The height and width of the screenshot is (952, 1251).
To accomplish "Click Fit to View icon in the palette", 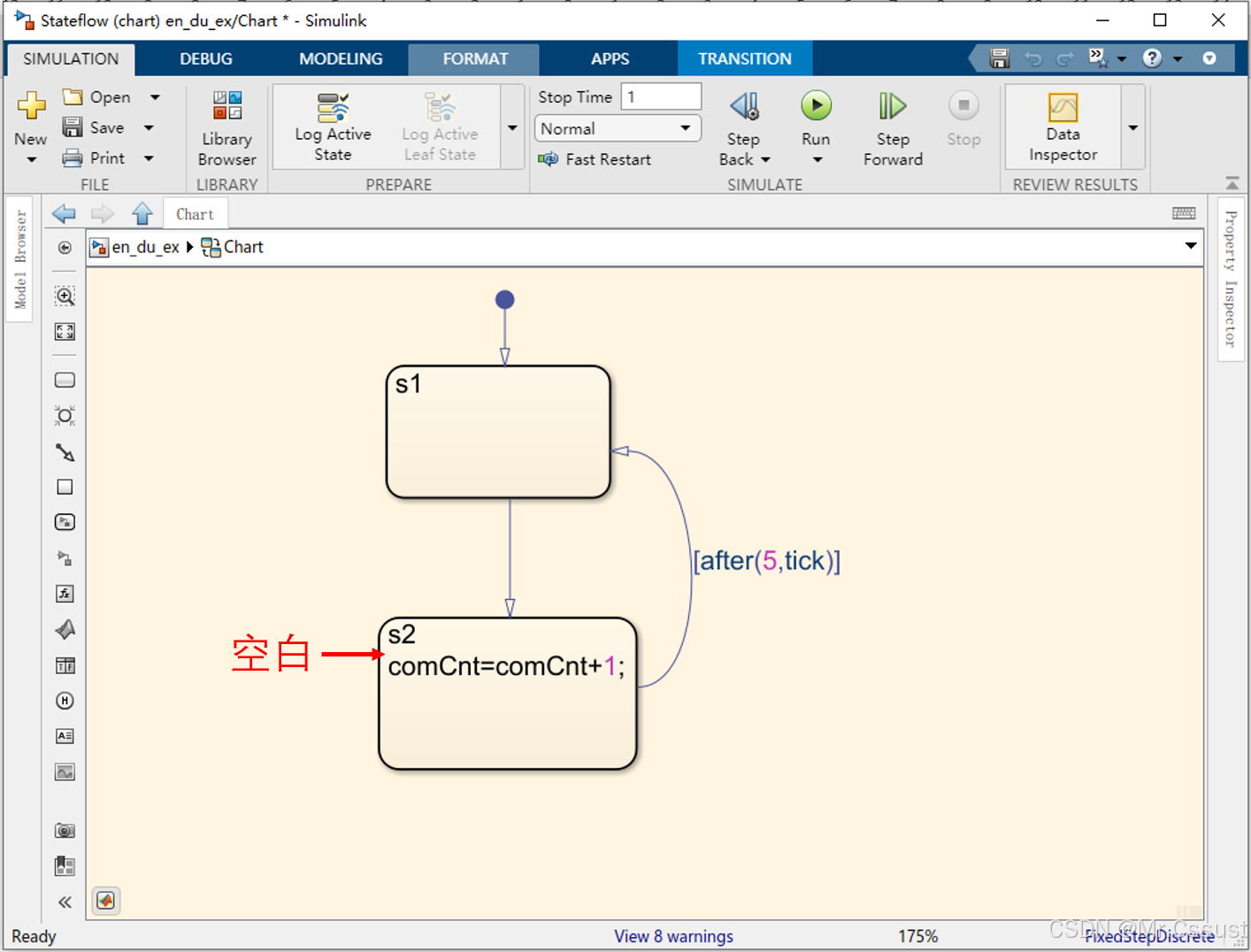I will (65, 332).
